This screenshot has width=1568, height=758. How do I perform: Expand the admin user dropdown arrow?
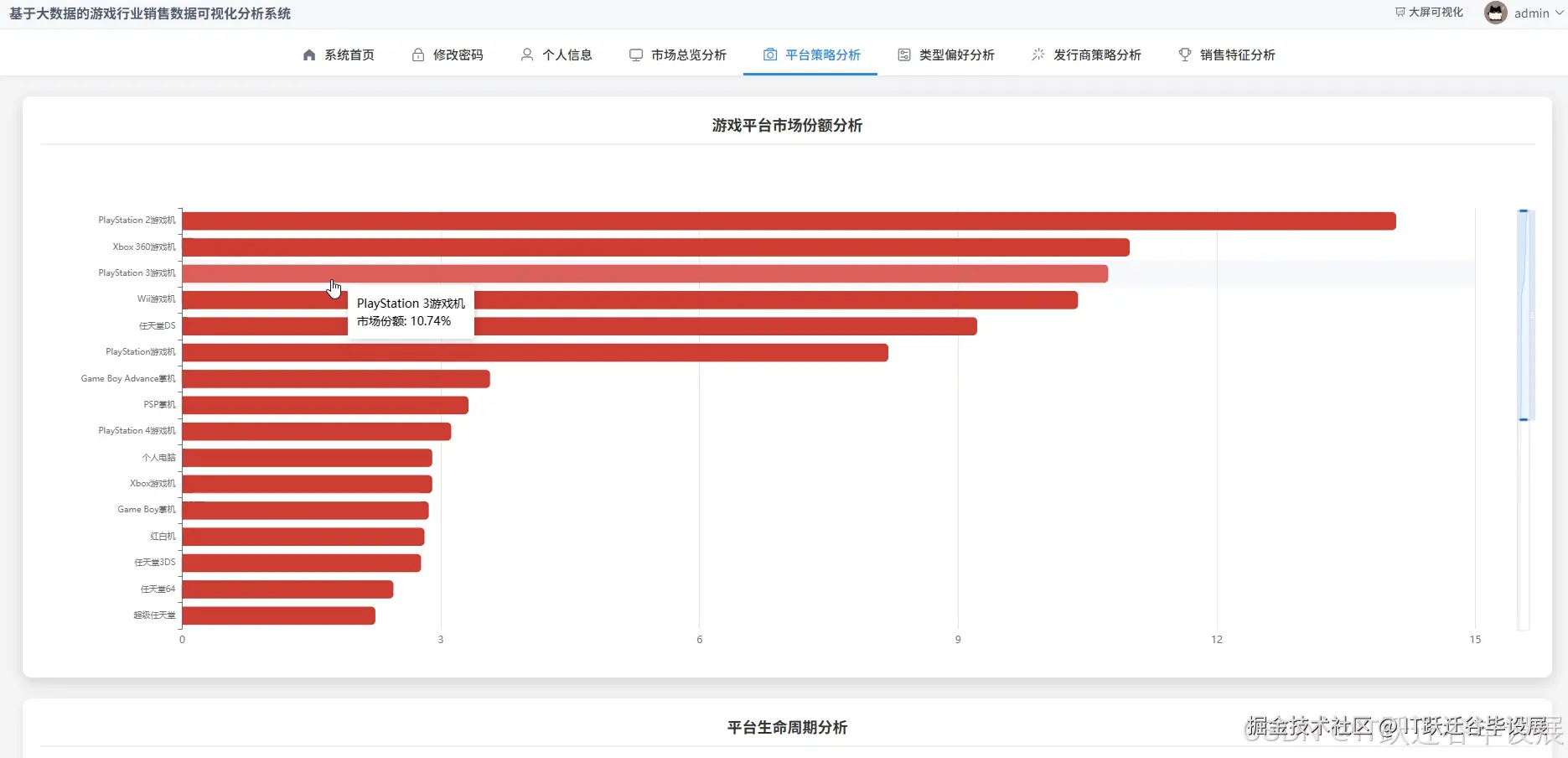(1560, 13)
